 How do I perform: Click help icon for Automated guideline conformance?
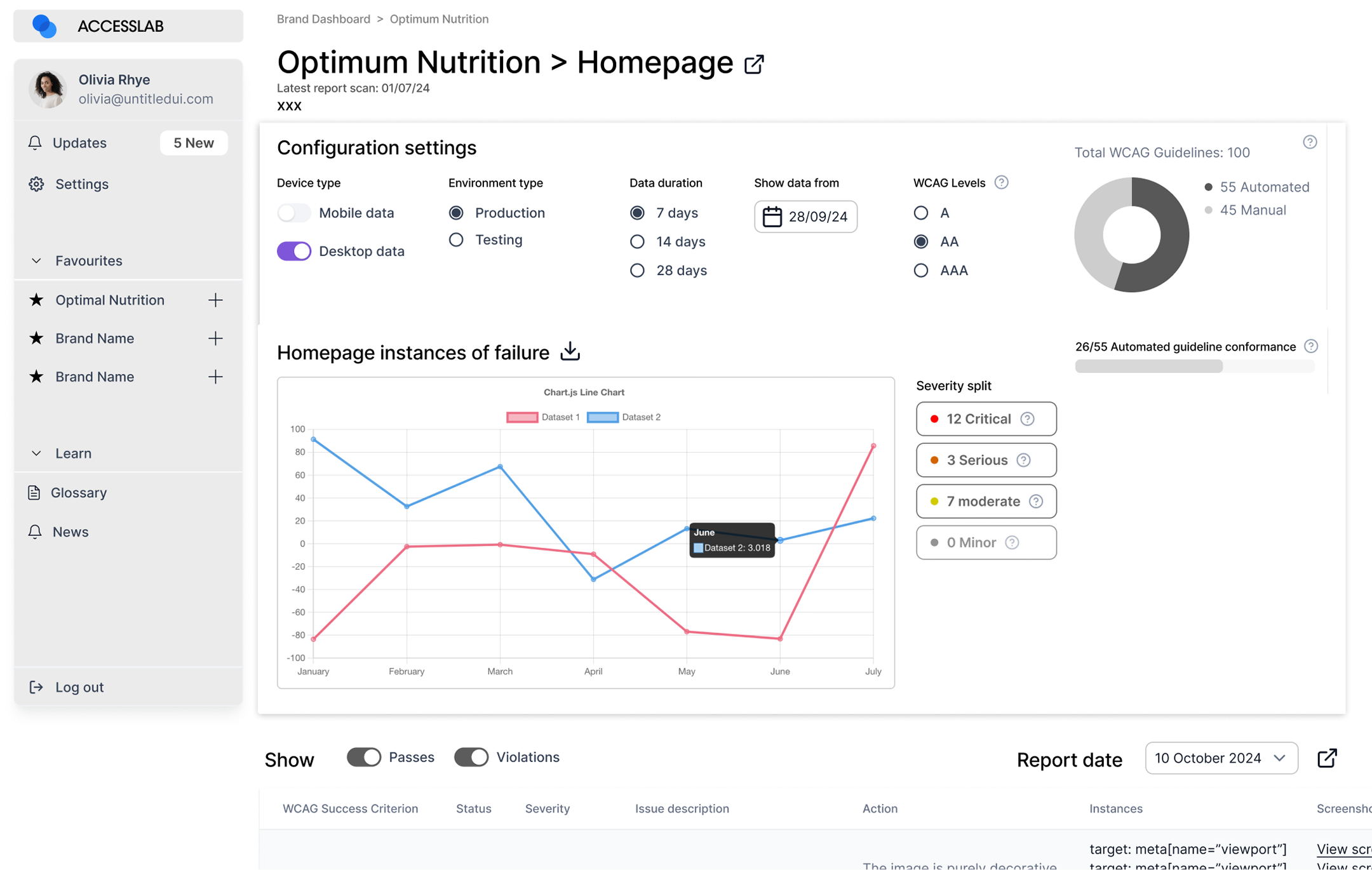(x=1311, y=346)
